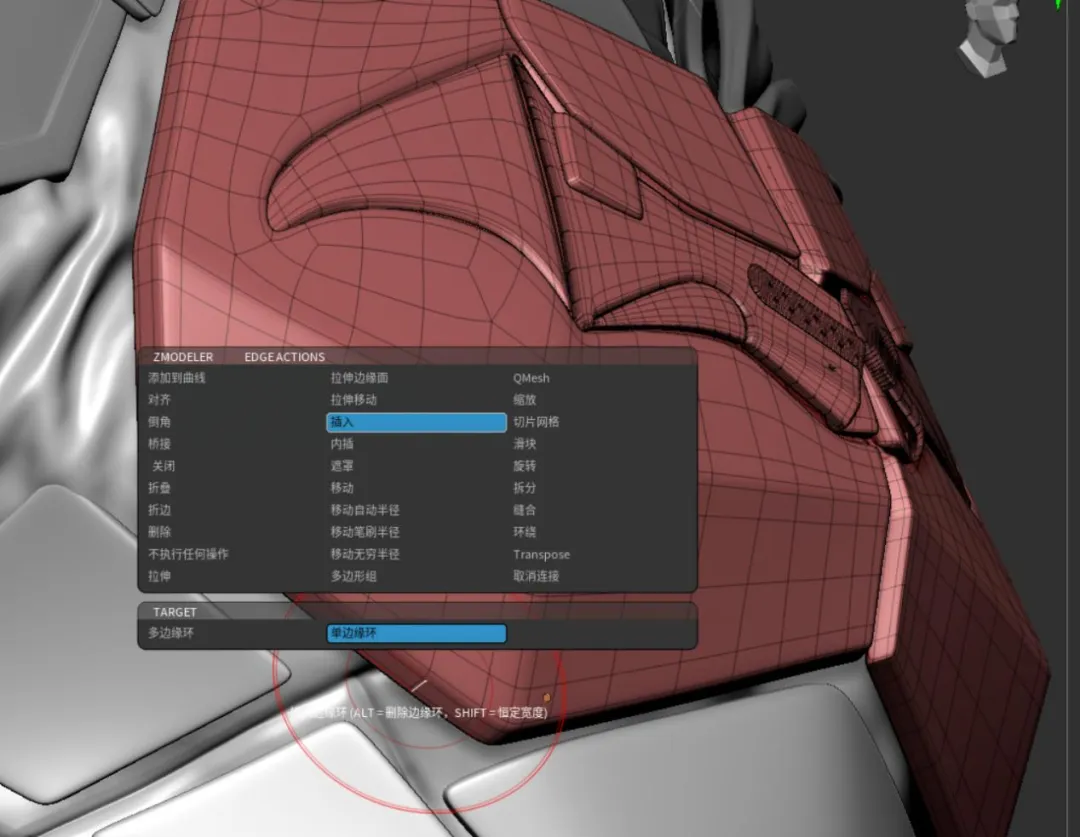Select the 遮罩 action
Screen dimensions: 1080x837
coord(342,466)
